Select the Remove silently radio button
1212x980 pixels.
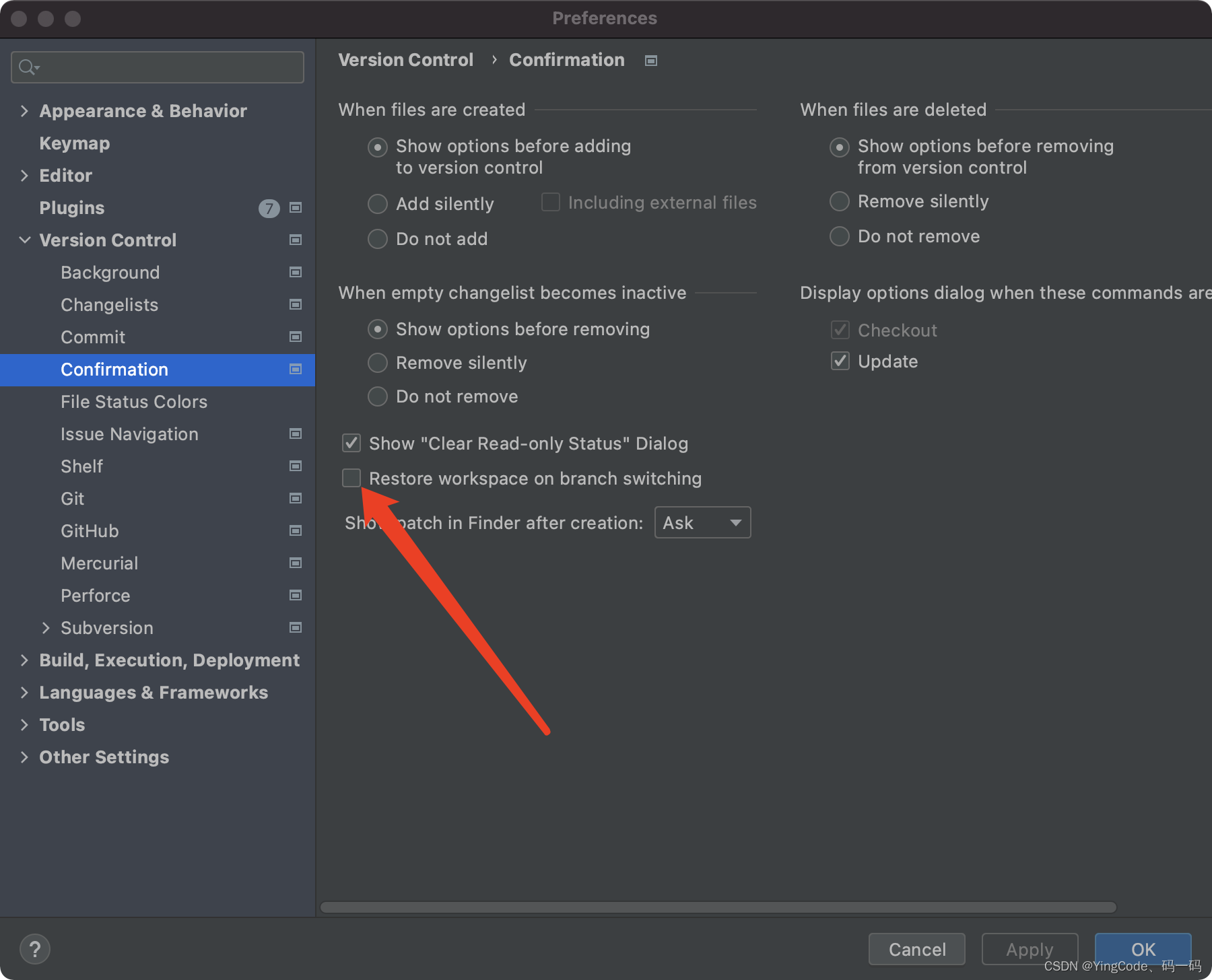(377, 363)
